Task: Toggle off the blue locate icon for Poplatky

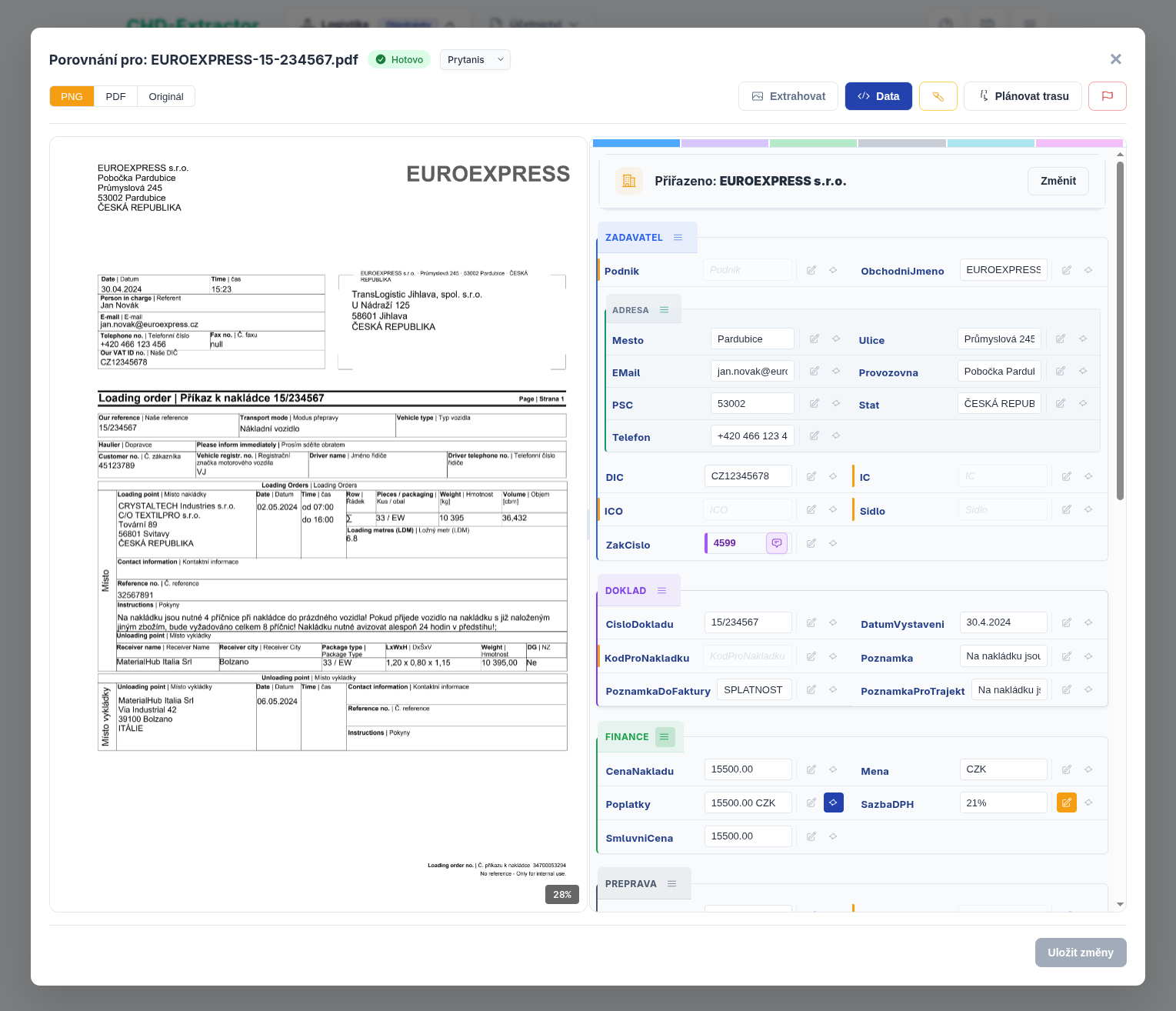Action: click(x=834, y=802)
